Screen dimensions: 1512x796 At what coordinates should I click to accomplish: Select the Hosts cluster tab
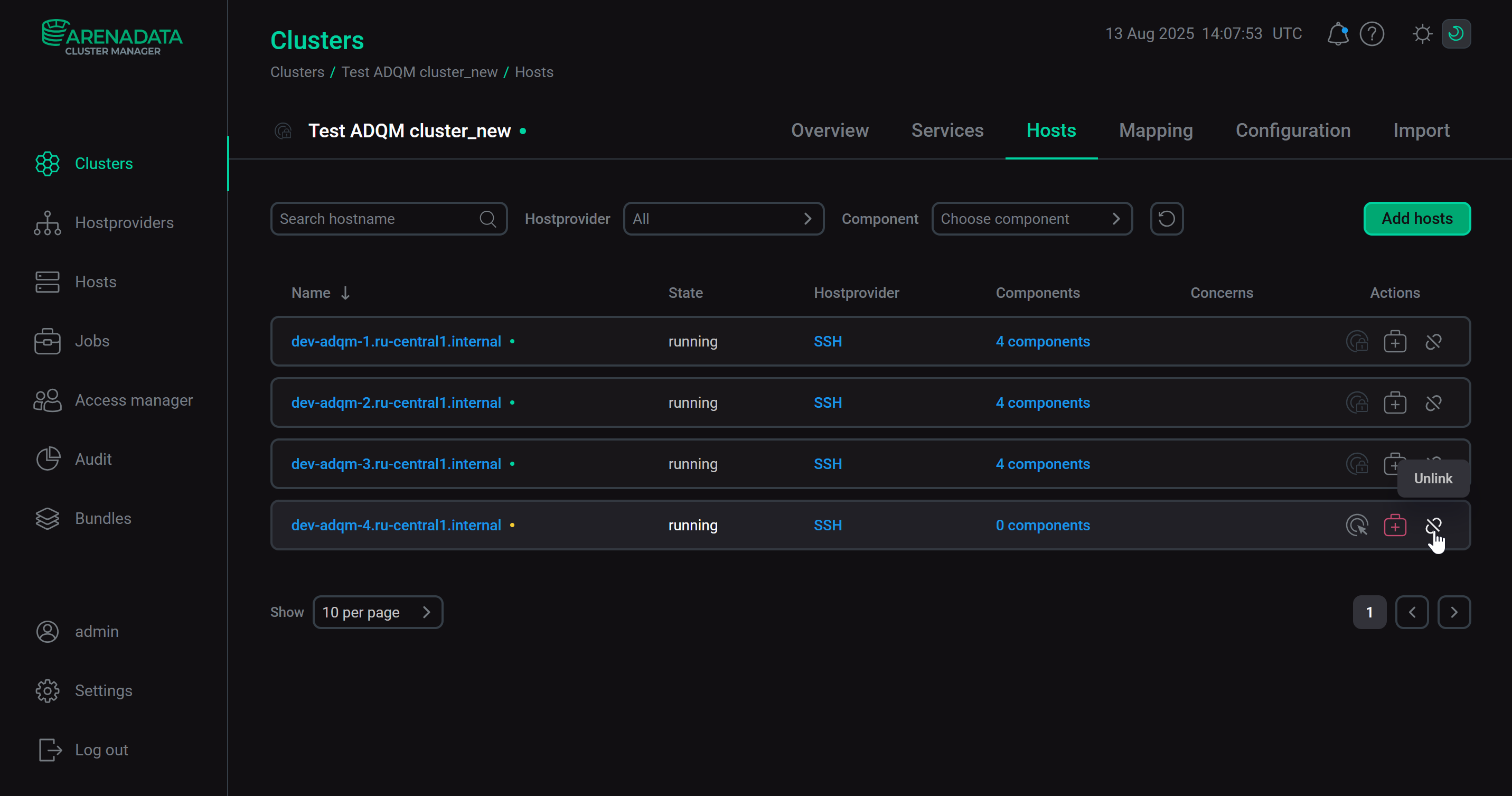point(1050,130)
